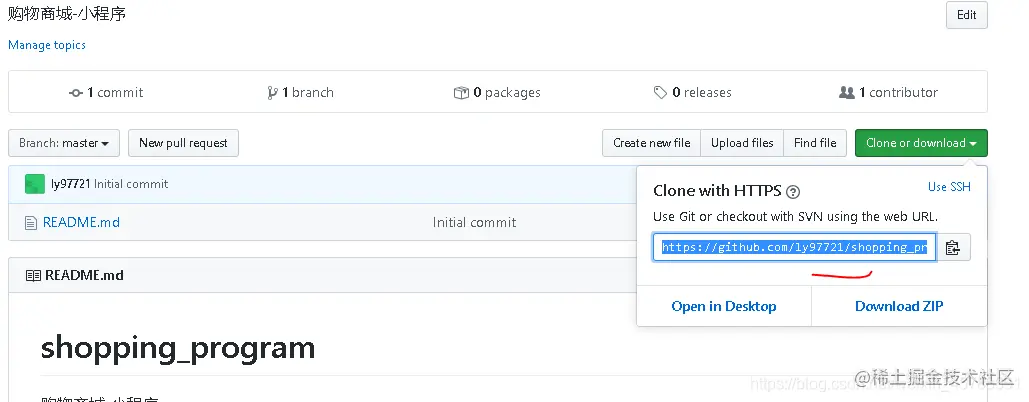The image size is (1029, 402).
Task: Click the releases tag icon
Action: pyautogui.click(x=660, y=93)
